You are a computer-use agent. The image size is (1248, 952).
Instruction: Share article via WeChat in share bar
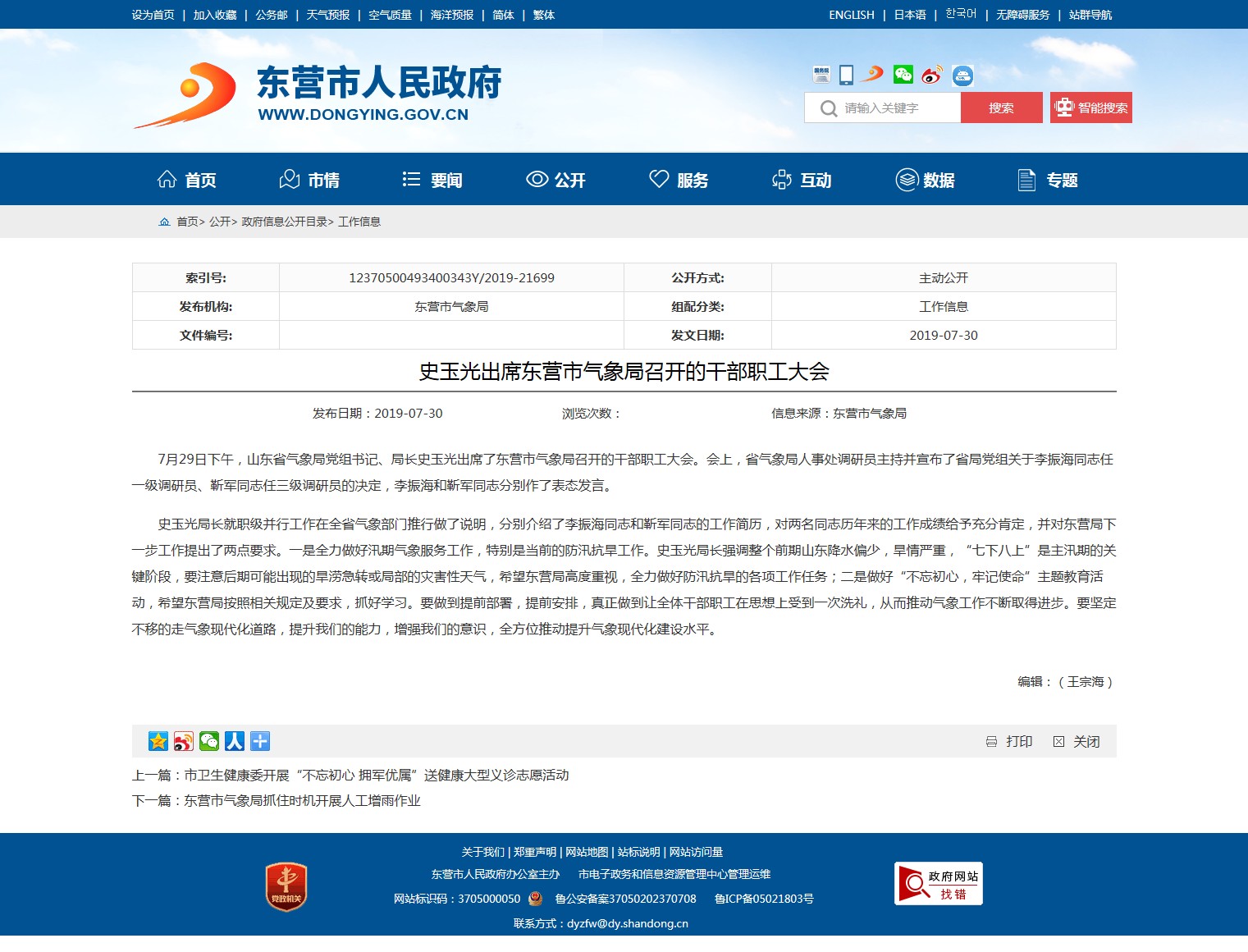coord(209,742)
